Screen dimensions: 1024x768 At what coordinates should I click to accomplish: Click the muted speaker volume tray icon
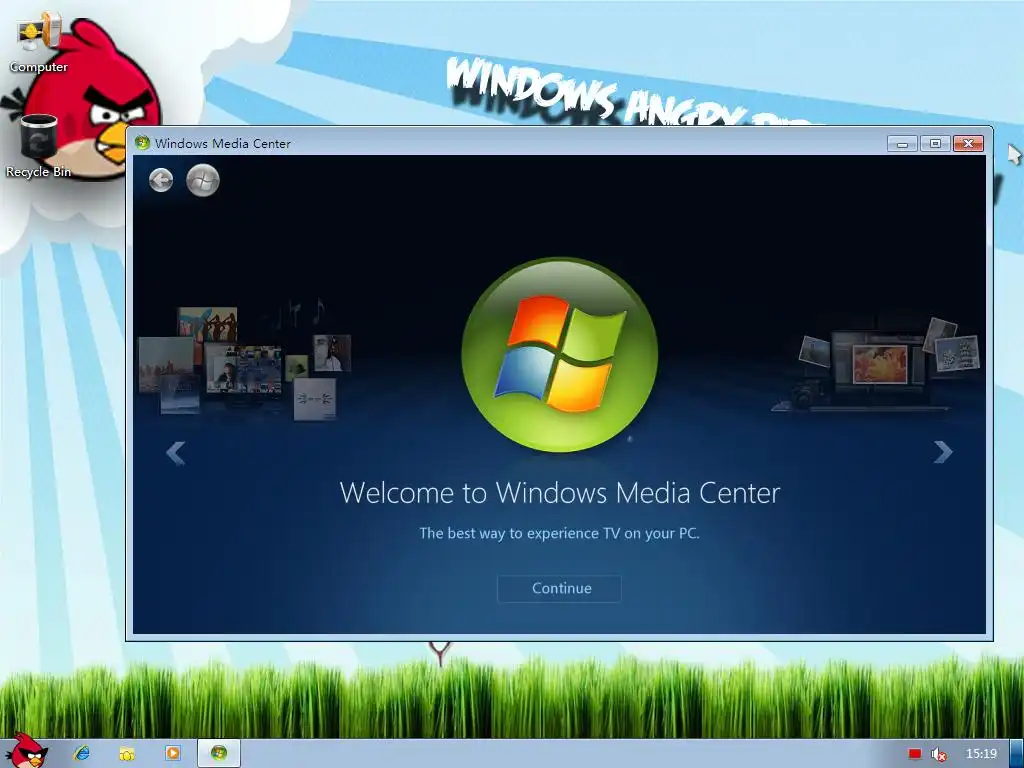939,754
